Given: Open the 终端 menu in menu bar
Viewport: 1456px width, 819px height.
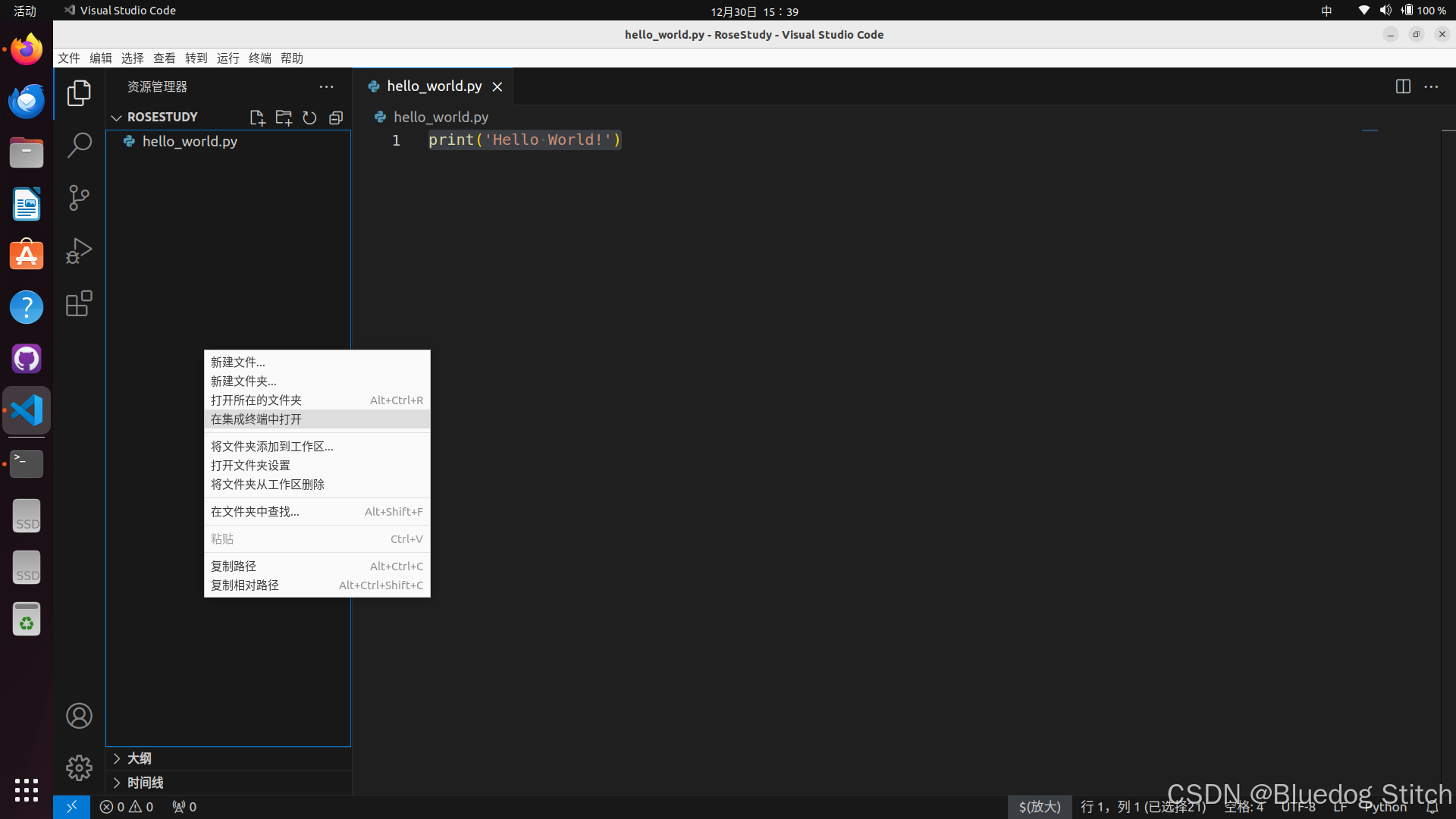Looking at the screenshot, I should click(259, 58).
